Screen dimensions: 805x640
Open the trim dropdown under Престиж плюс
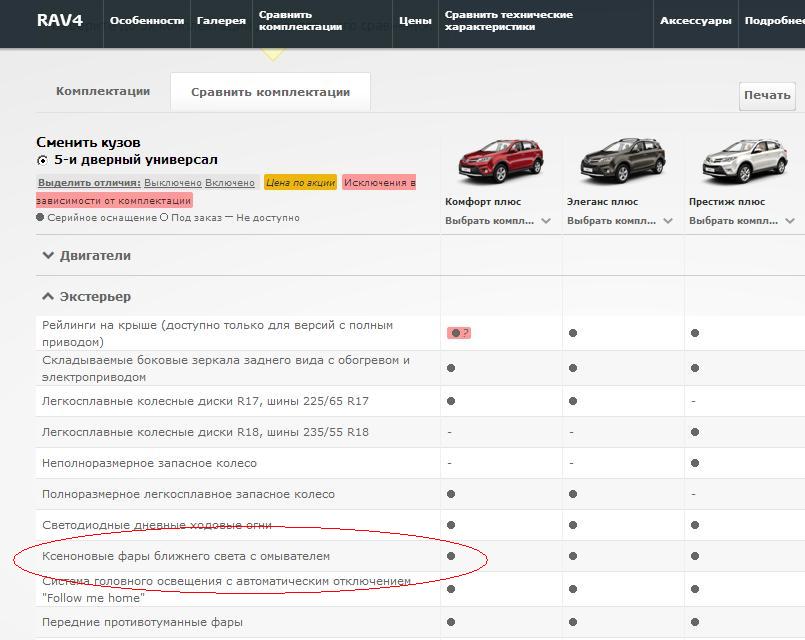tap(742, 221)
